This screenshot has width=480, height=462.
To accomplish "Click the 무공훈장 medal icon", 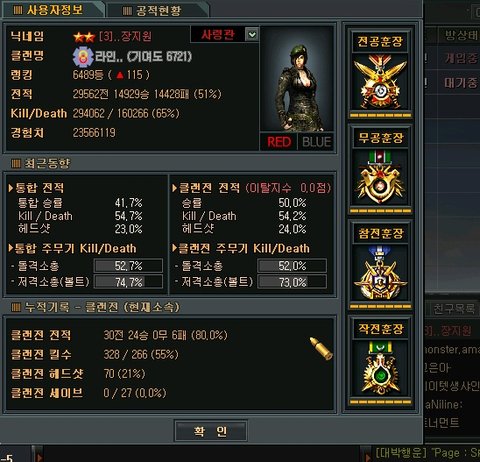I will coord(380,177).
